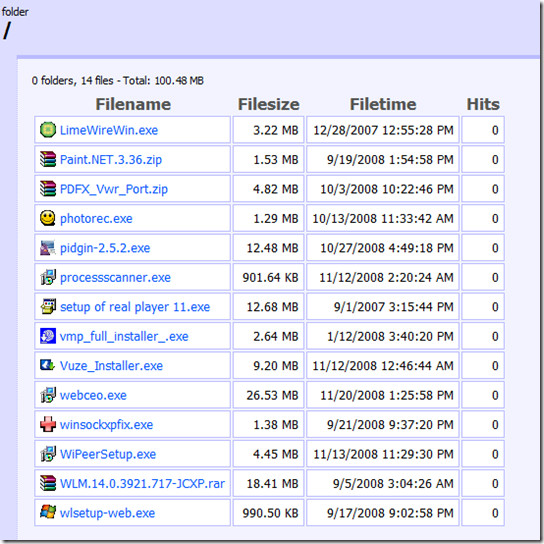The image size is (544, 544).
Task: Download wlsetup-web.exe link
Action: (x=108, y=513)
